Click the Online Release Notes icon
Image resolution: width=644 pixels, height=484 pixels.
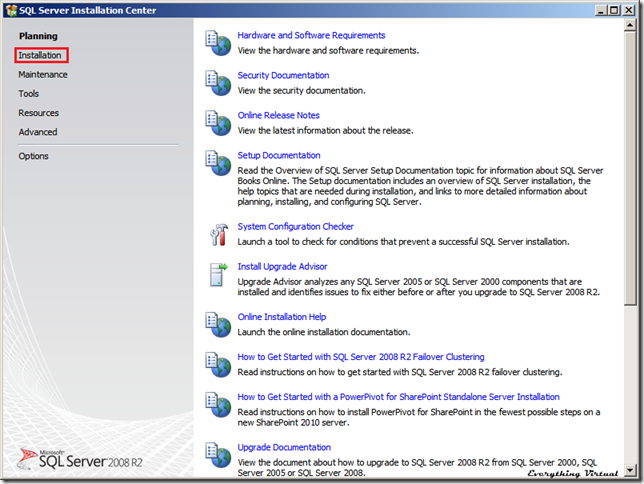(218, 123)
